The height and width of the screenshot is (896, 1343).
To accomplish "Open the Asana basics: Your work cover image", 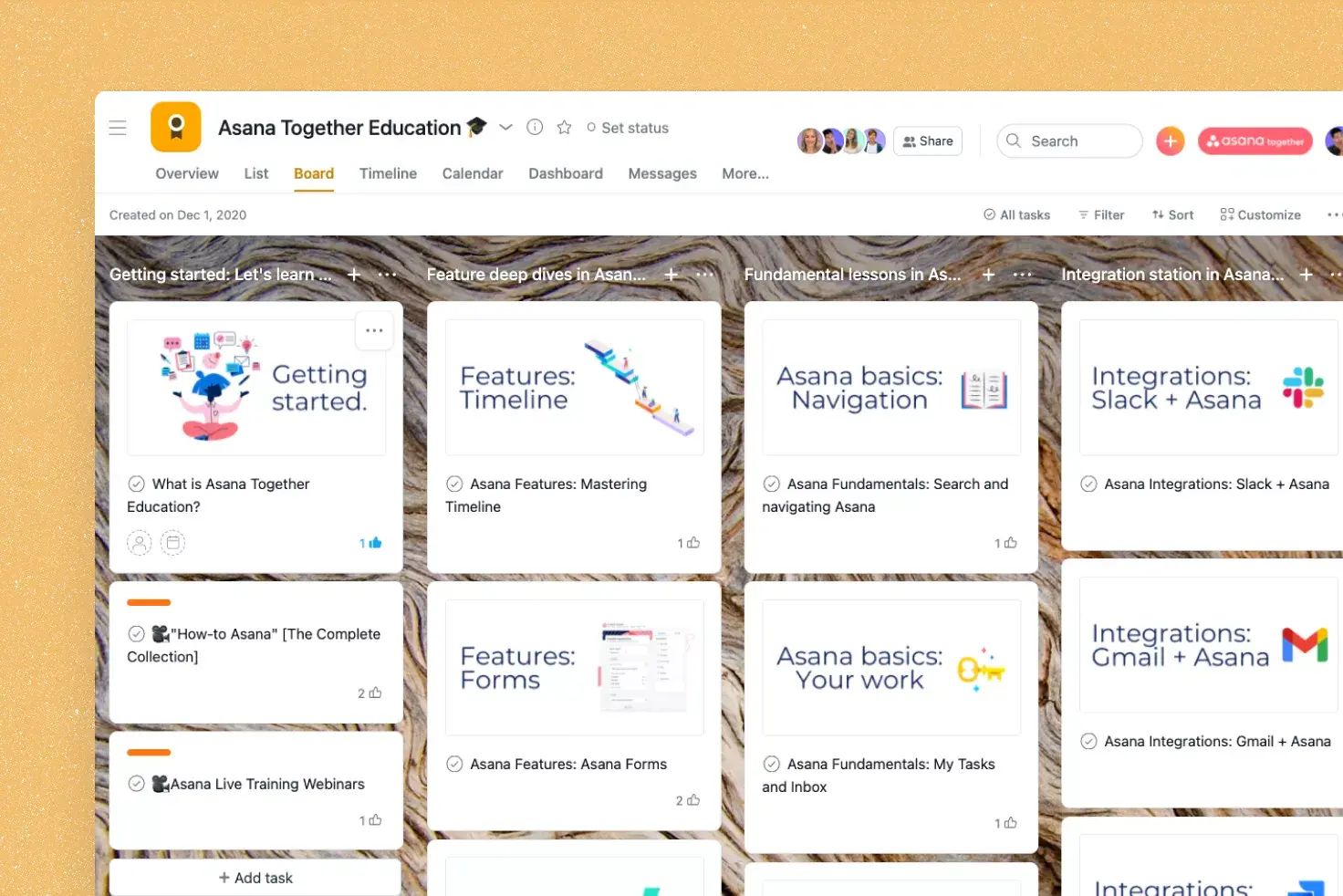I will (x=891, y=667).
